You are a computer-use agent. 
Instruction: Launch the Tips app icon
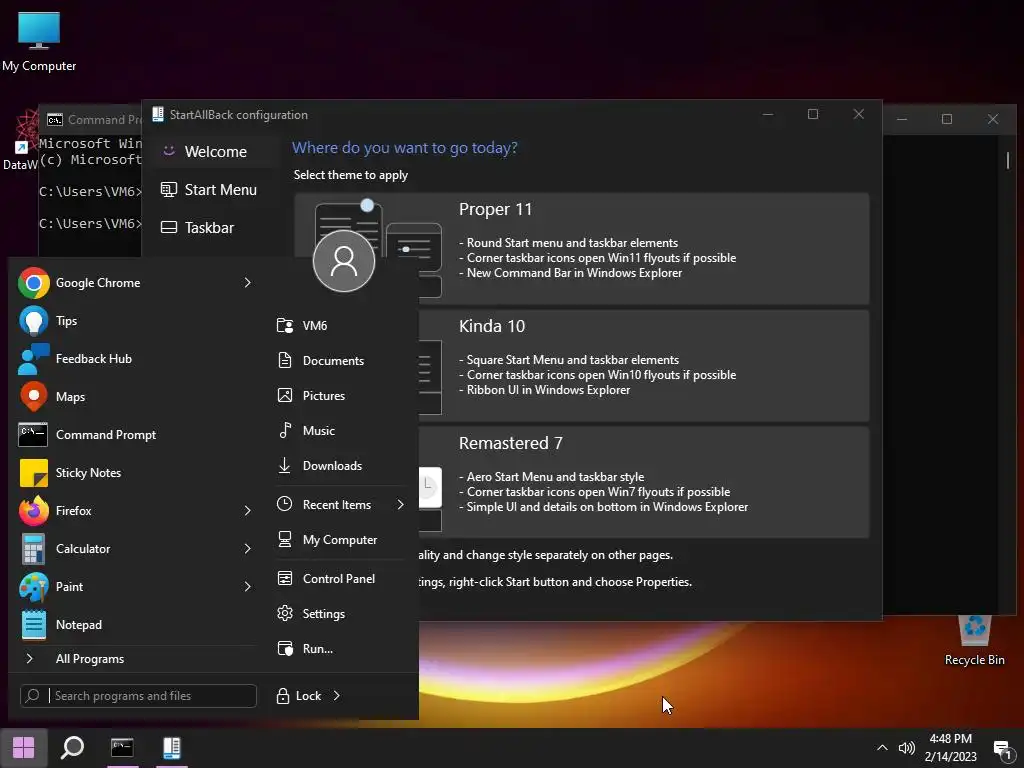pyautogui.click(x=33, y=321)
